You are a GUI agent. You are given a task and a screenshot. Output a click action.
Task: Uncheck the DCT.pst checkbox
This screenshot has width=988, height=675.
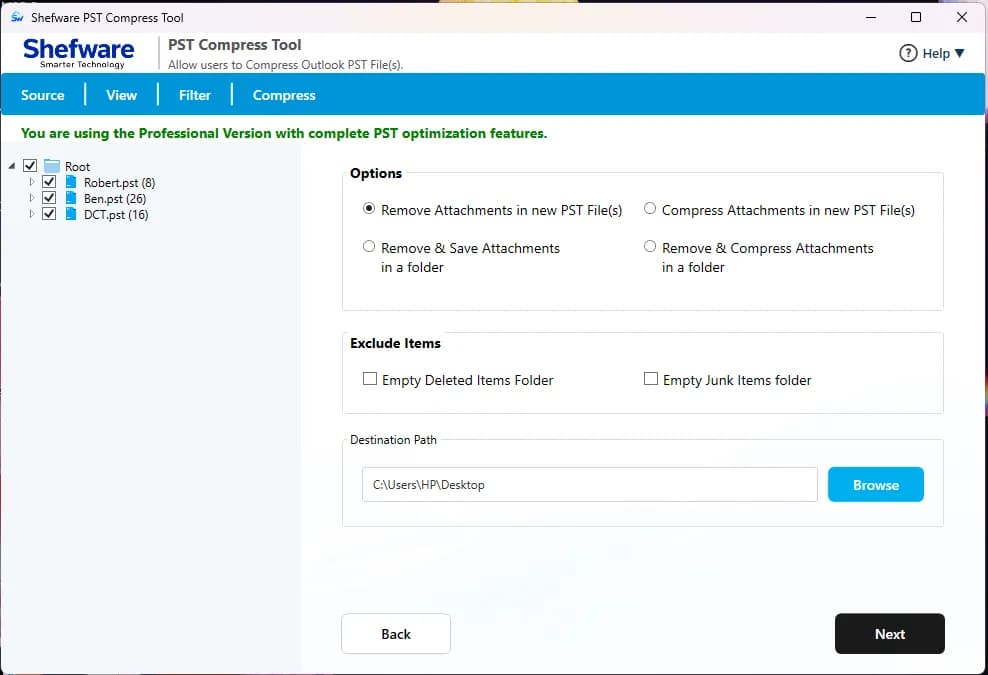point(49,214)
